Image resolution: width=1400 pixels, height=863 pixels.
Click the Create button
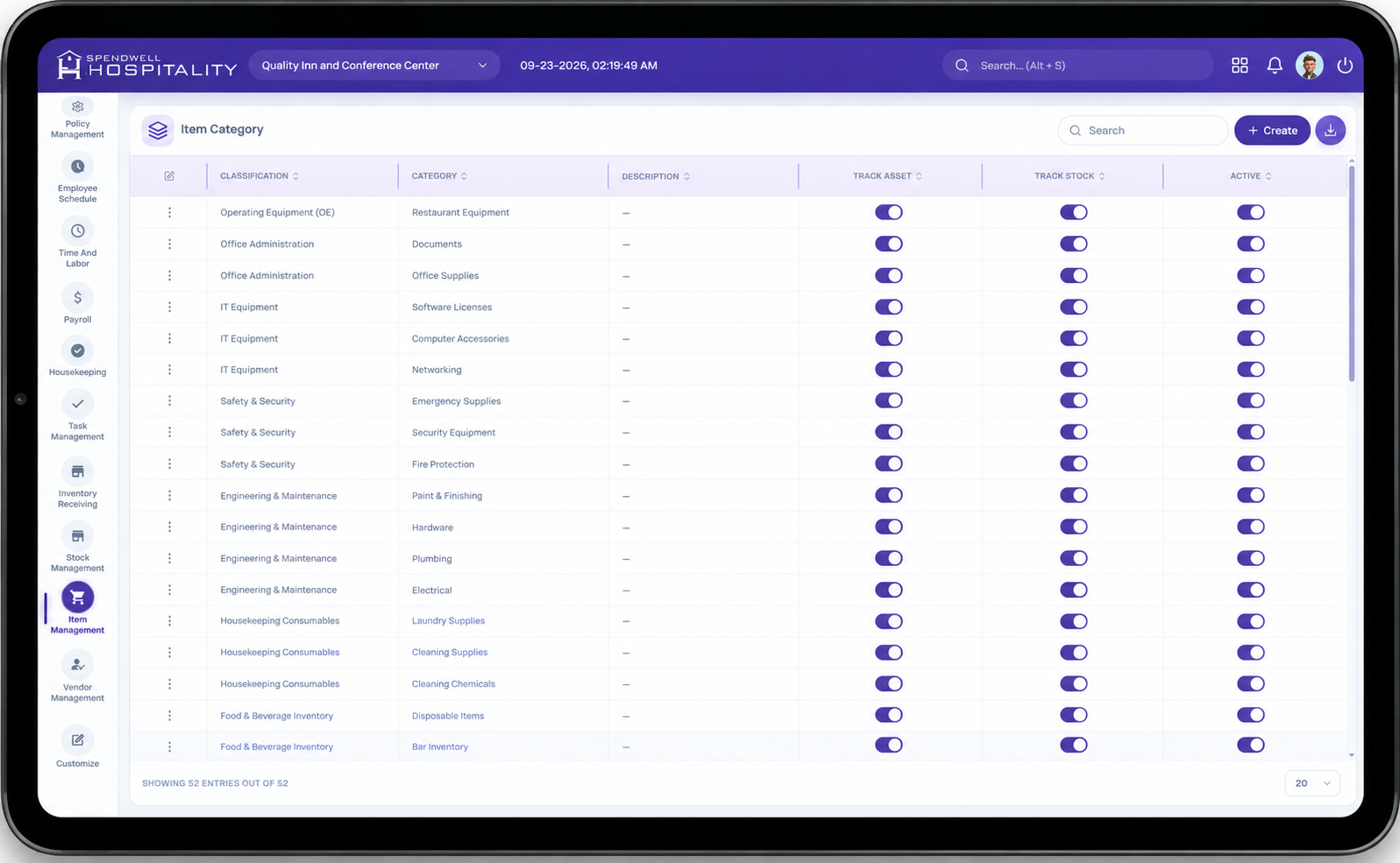coord(1272,131)
